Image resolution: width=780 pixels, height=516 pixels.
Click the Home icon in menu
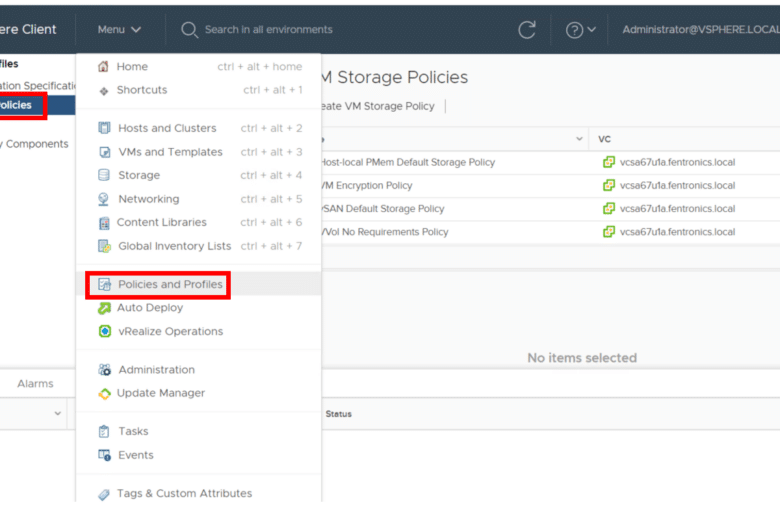[103, 67]
